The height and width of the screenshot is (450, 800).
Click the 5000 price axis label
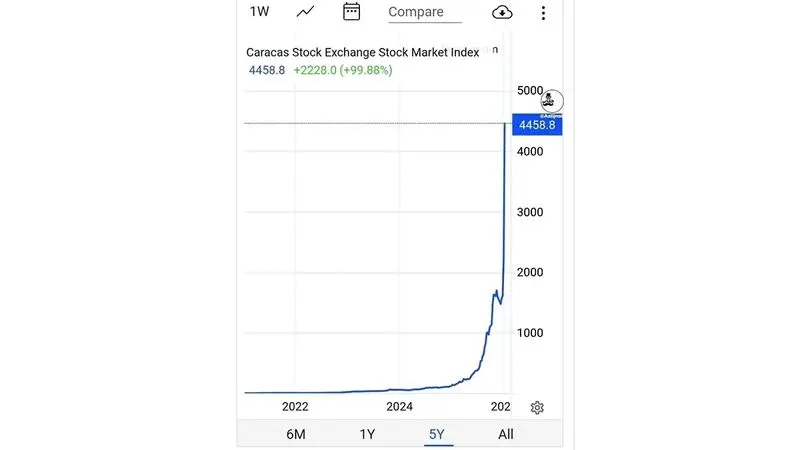pos(529,91)
